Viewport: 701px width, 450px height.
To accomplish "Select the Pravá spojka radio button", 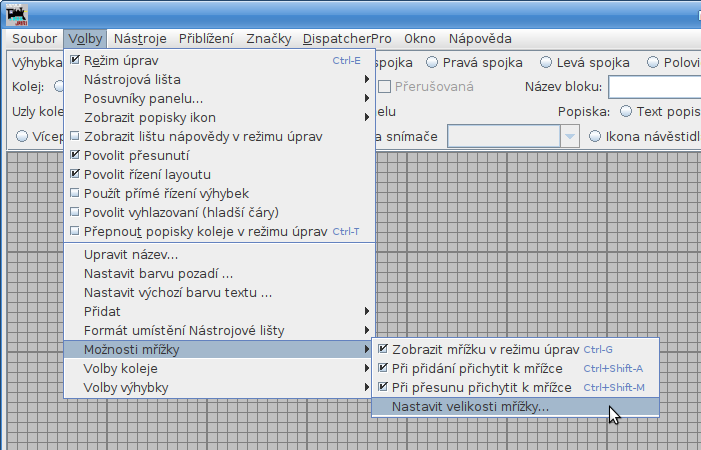I will 433,62.
